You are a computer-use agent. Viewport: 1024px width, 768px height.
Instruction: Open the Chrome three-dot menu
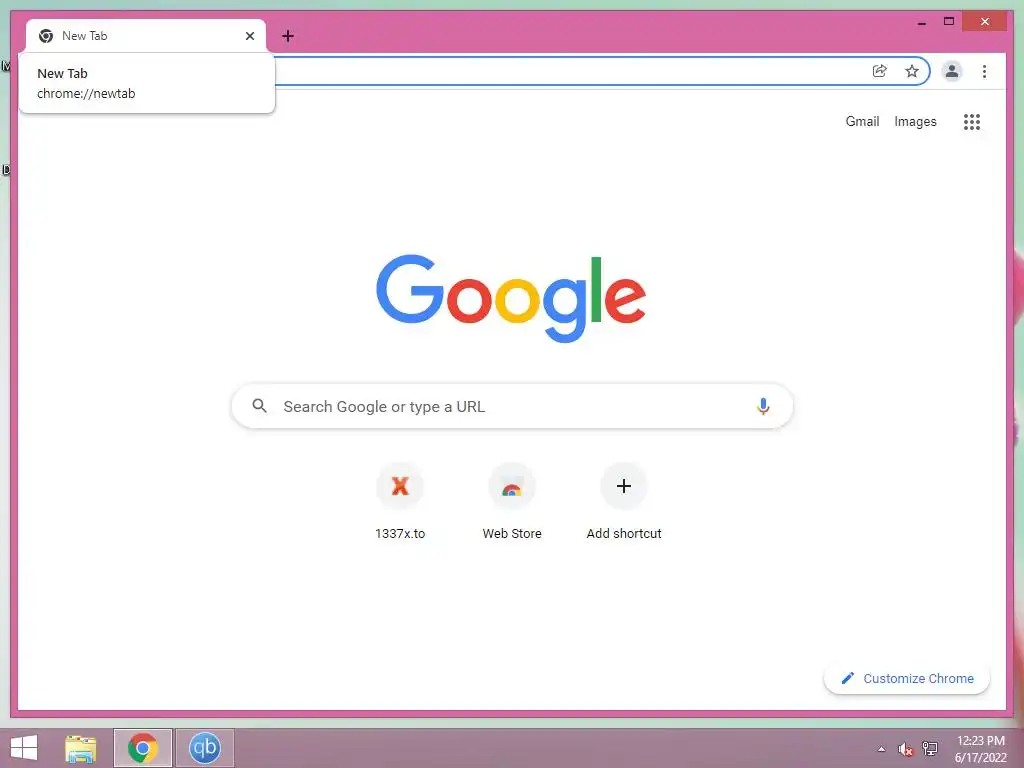(984, 71)
